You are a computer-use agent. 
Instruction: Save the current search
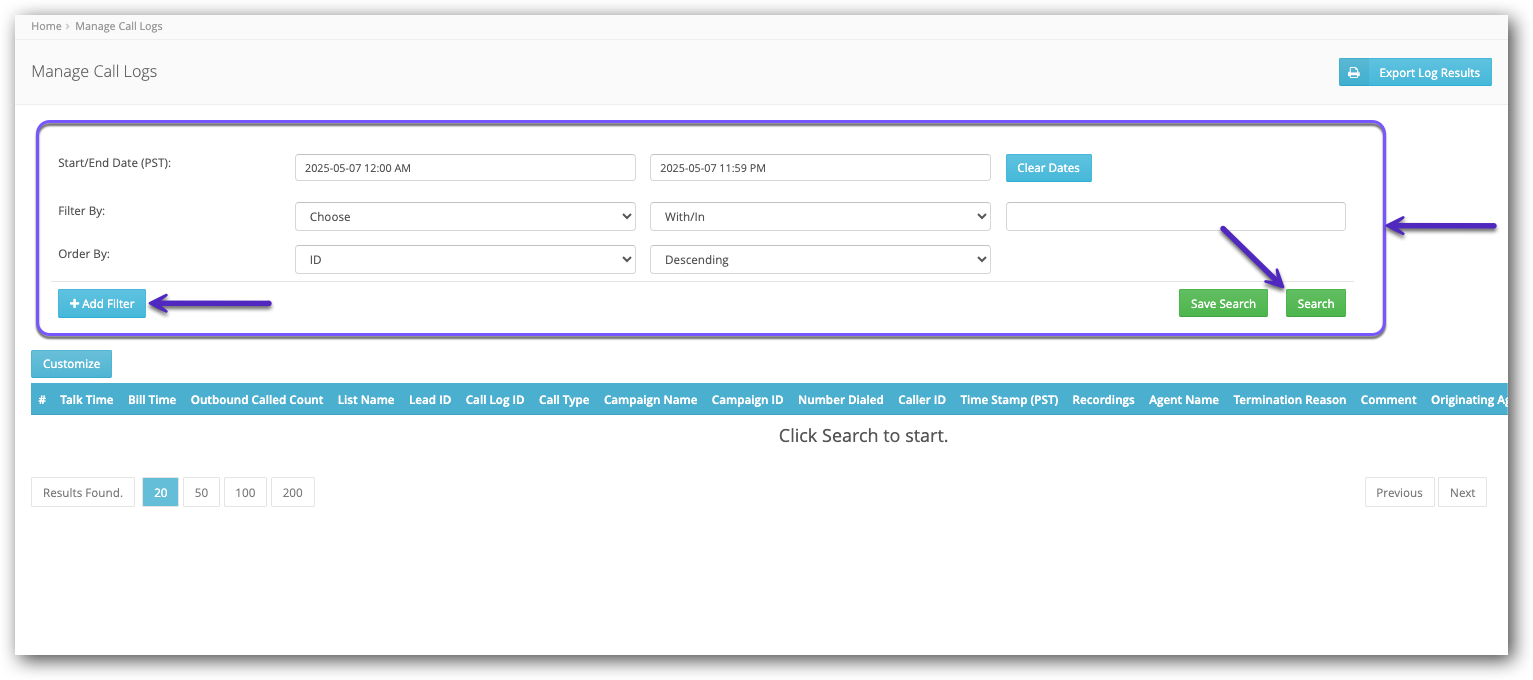point(1223,303)
